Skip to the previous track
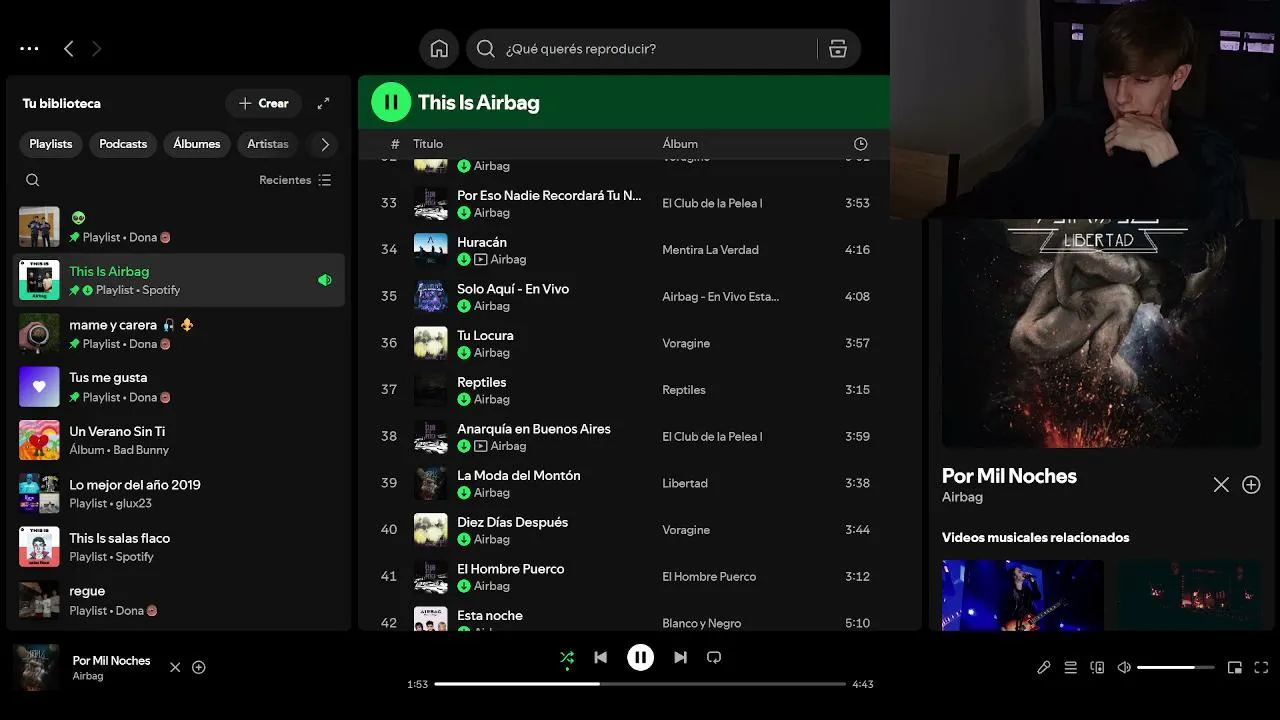The width and height of the screenshot is (1280, 720). 600,657
